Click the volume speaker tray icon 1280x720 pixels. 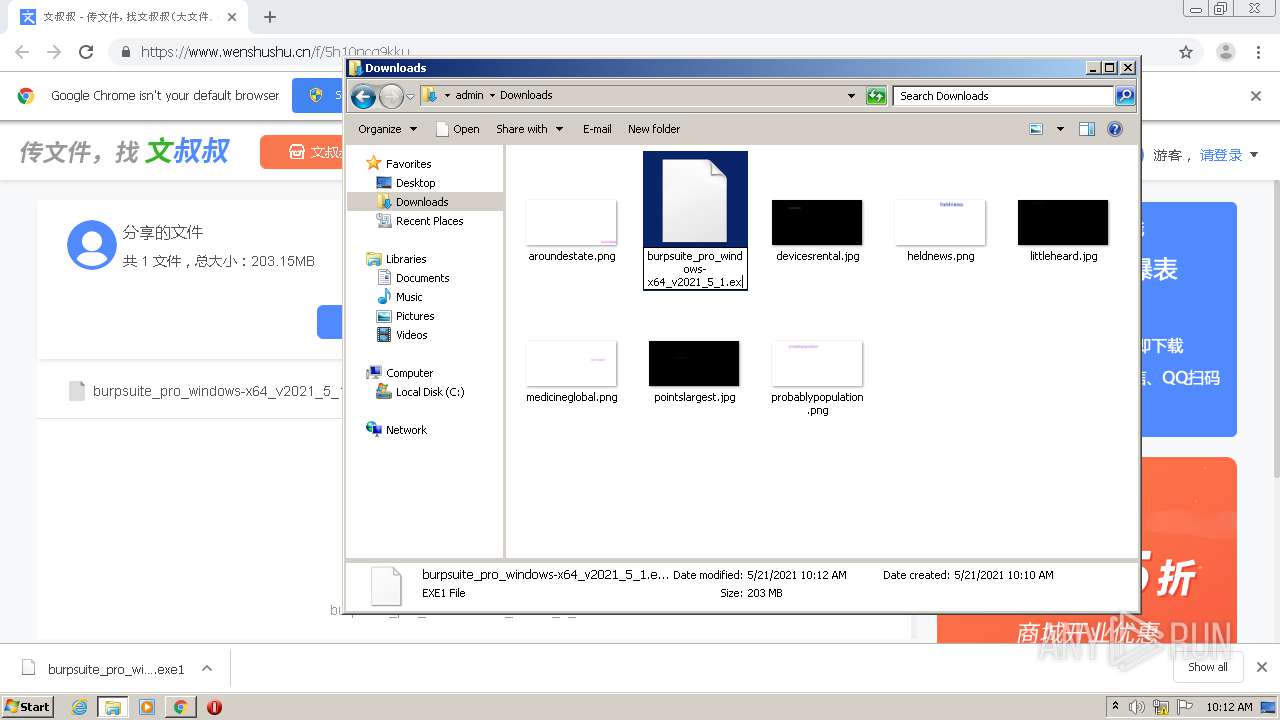pos(1137,707)
